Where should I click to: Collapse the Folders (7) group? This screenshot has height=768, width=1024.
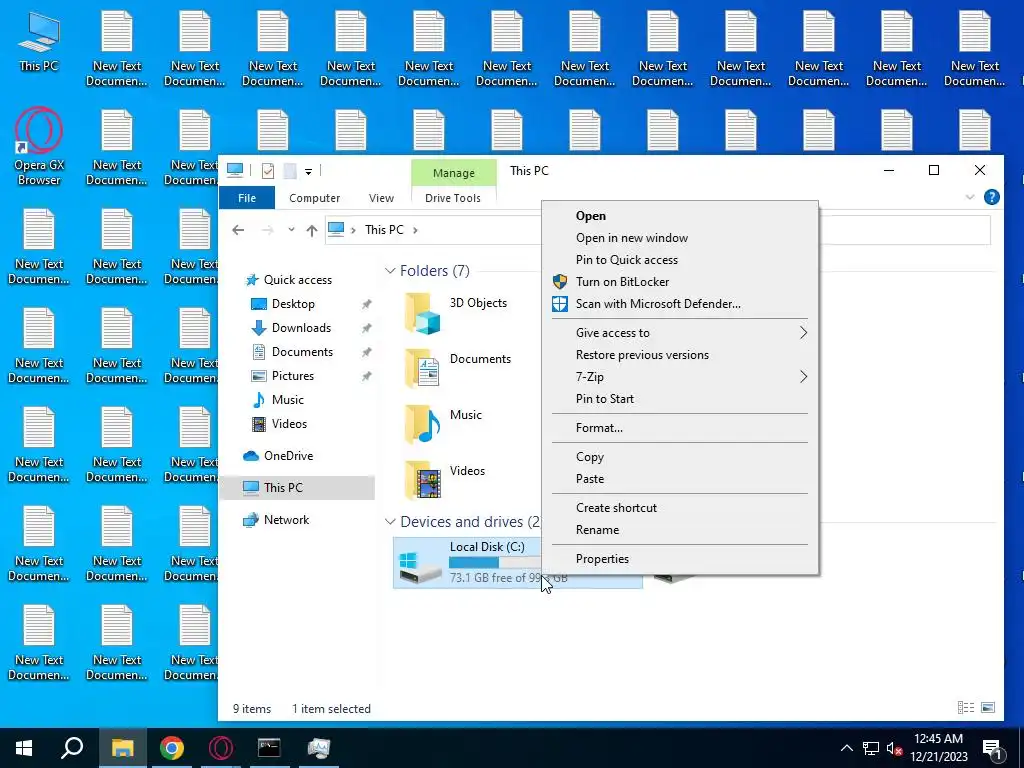click(390, 270)
